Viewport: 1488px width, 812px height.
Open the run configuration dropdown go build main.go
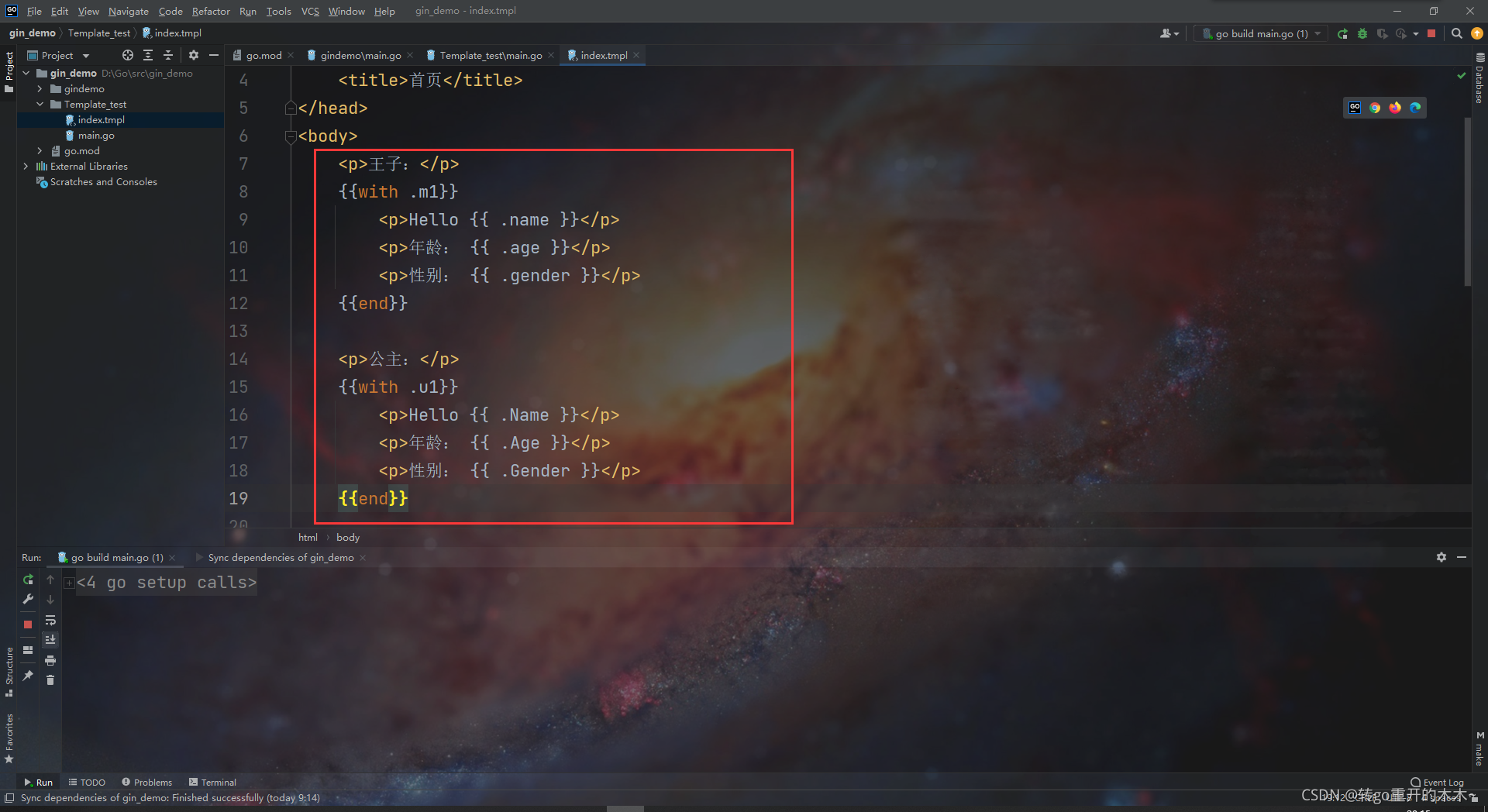click(x=1261, y=33)
